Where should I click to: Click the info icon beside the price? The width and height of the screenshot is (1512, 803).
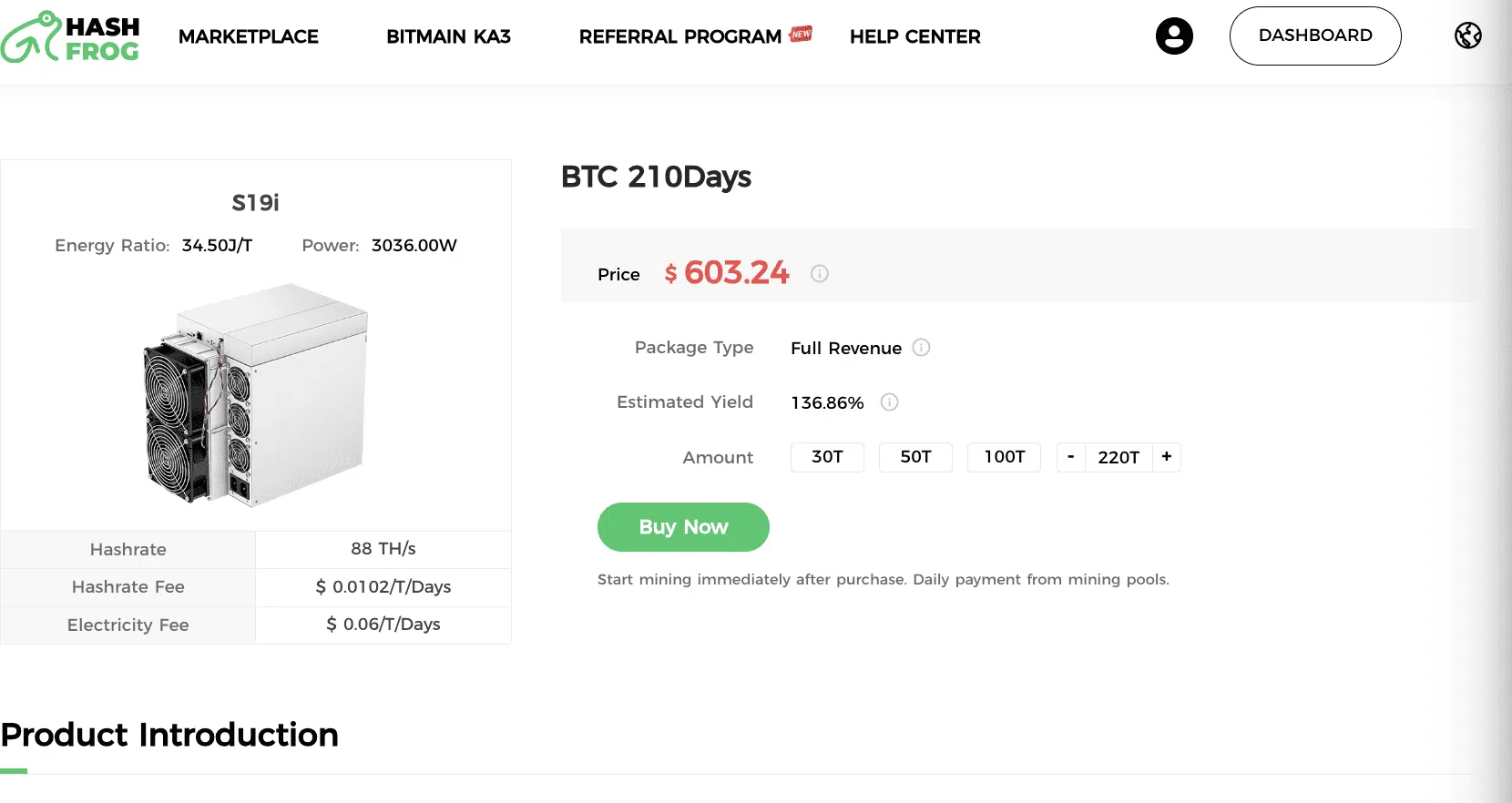820,273
